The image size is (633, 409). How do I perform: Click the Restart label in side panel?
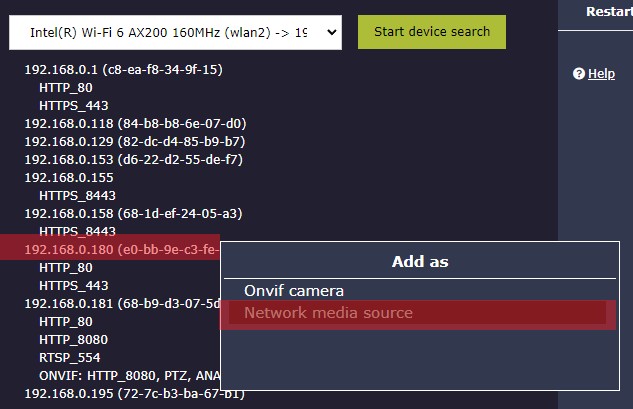click(608, 12)
